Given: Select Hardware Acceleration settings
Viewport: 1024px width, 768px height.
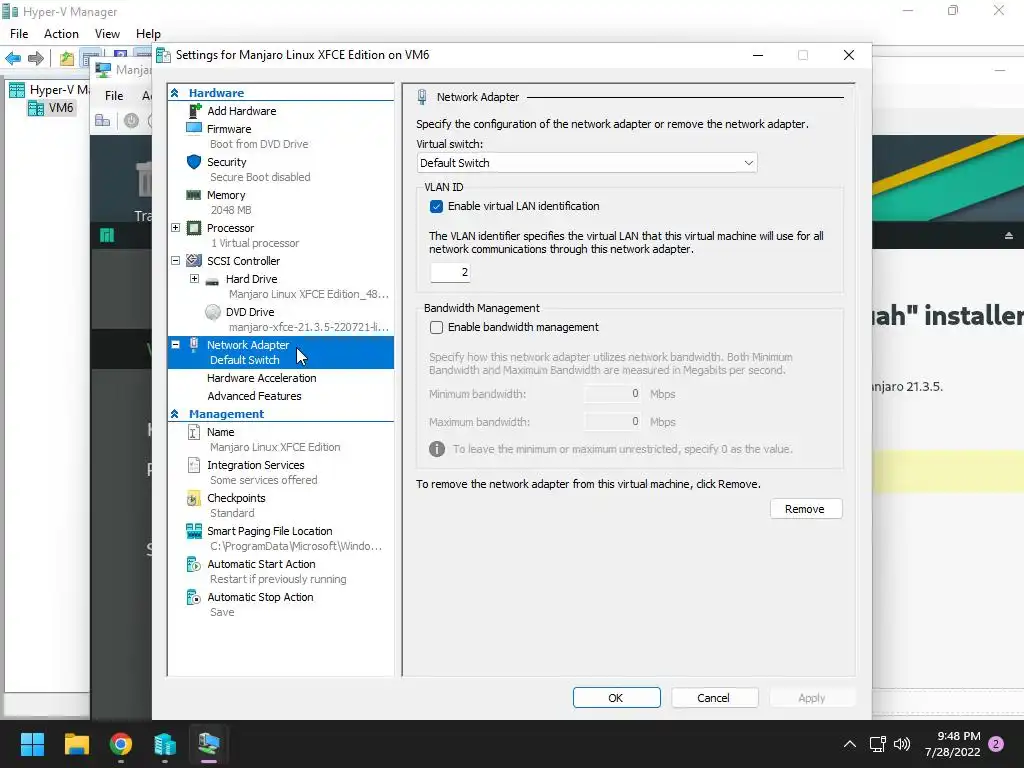Looking at the screenshot, I should (x=261, y=378).
